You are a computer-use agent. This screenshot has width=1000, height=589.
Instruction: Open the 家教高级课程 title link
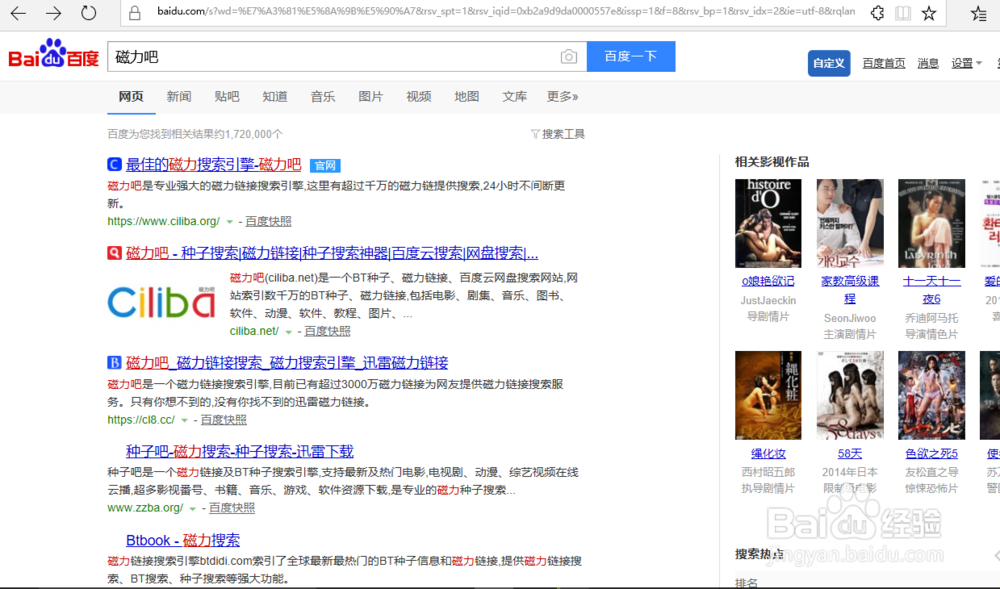point(850,289)
